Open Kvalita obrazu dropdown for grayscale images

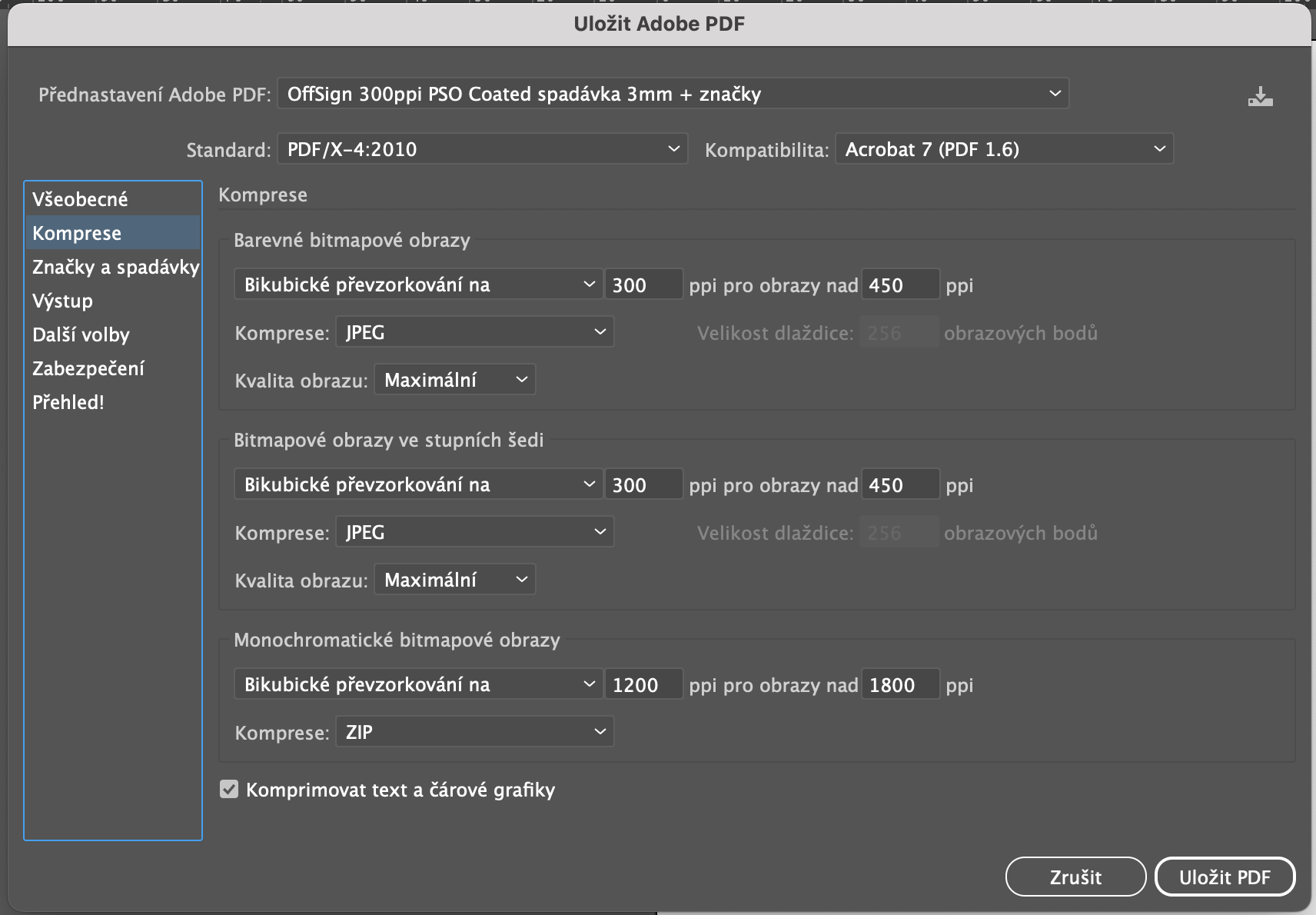[x=454, y=580]
